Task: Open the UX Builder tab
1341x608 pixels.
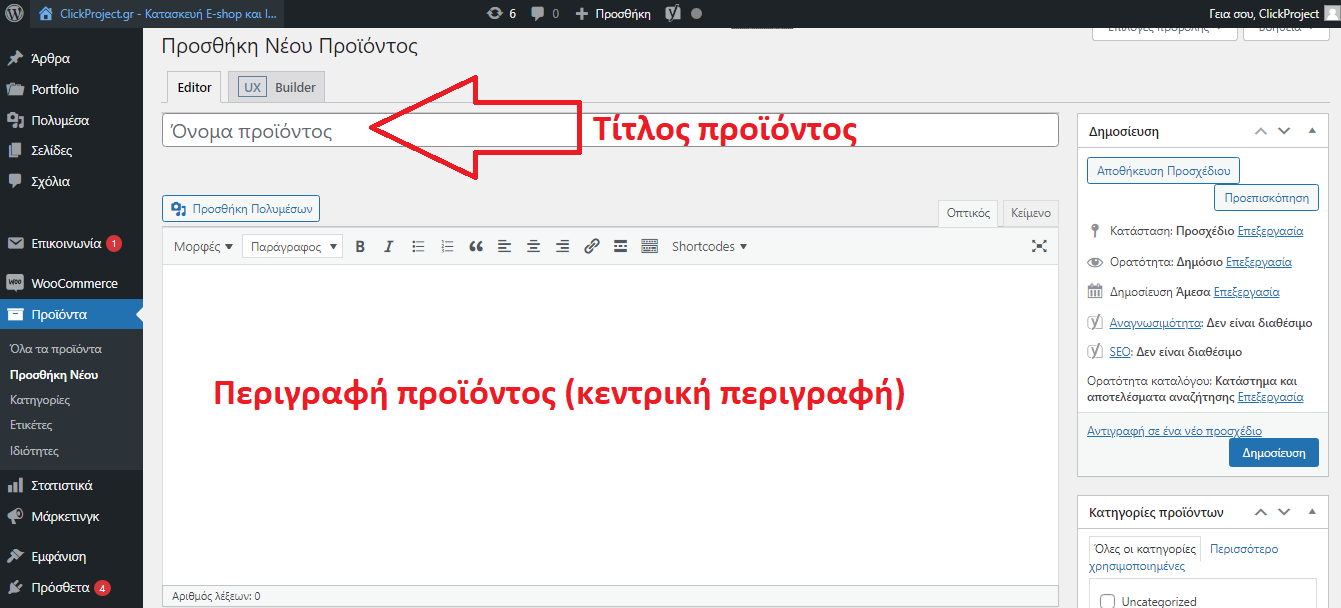Action: pyautogui.click(x=277, y=87)
